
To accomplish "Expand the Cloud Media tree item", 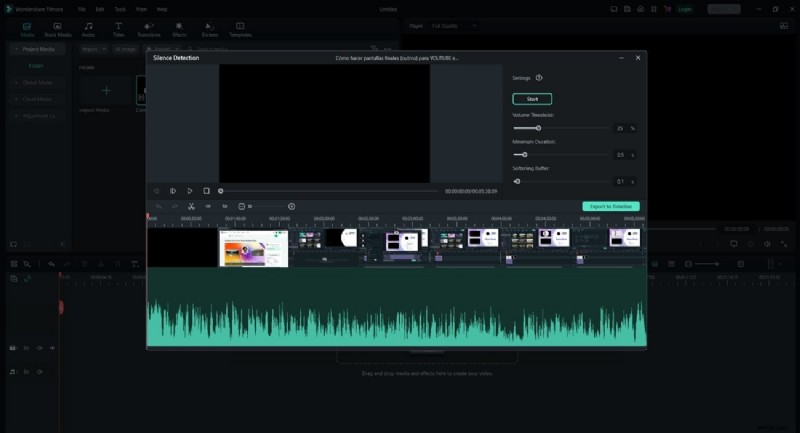I will point(16,99).
